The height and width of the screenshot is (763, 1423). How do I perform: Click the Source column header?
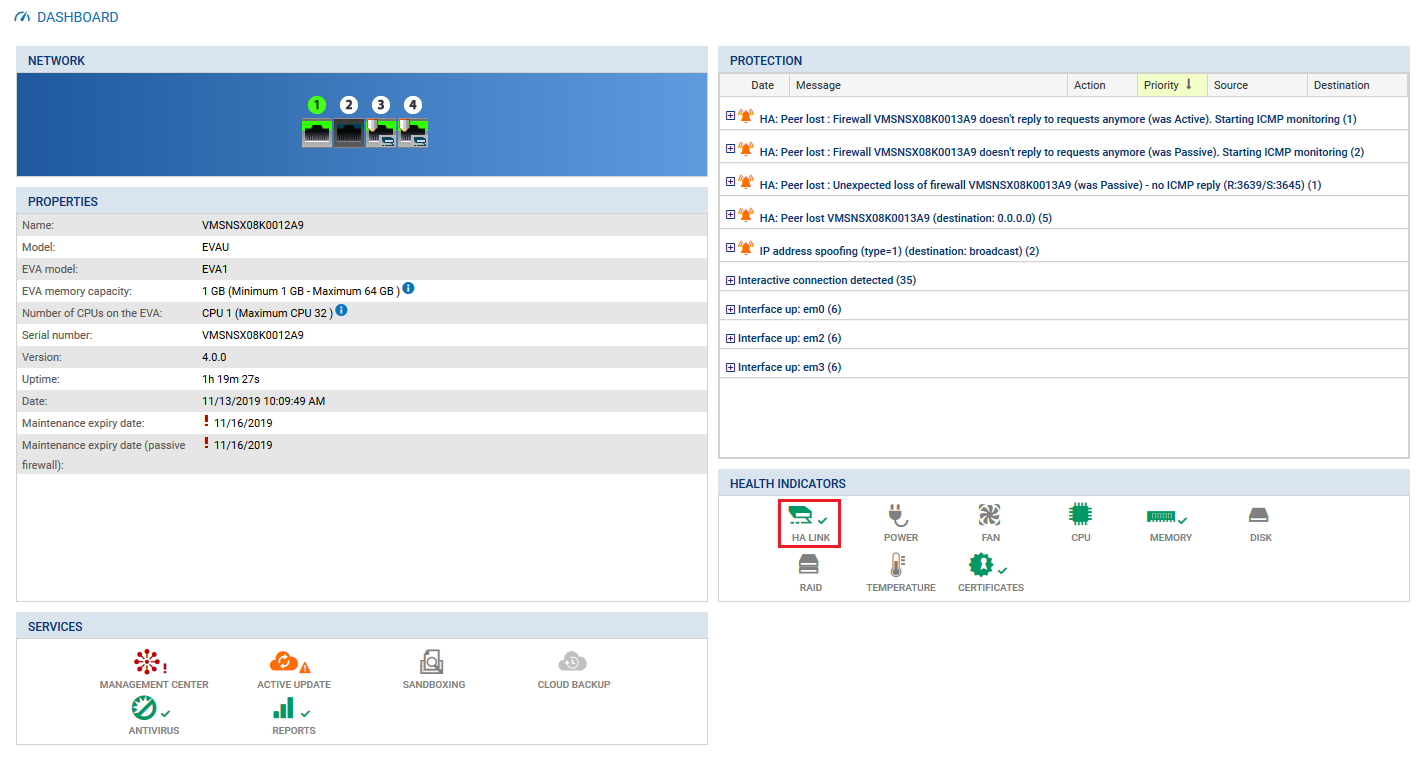[1231, 85]
